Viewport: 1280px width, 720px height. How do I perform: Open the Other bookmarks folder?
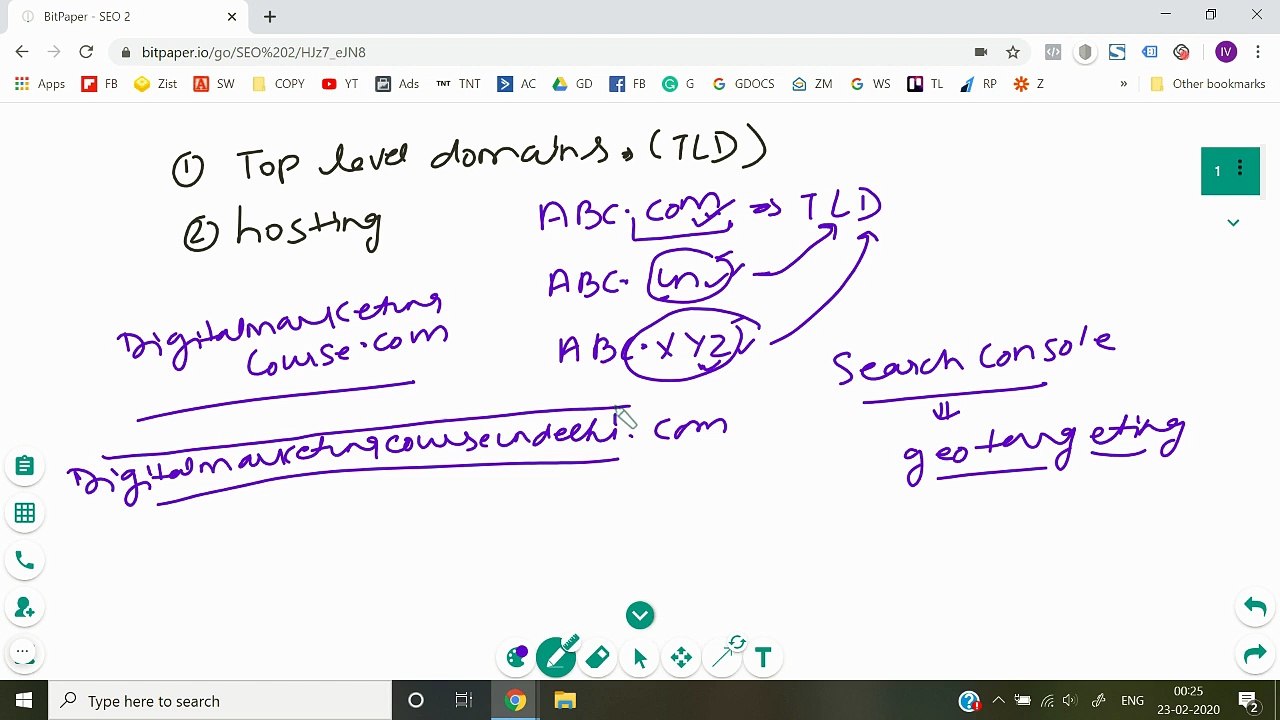click(1207, 84)
